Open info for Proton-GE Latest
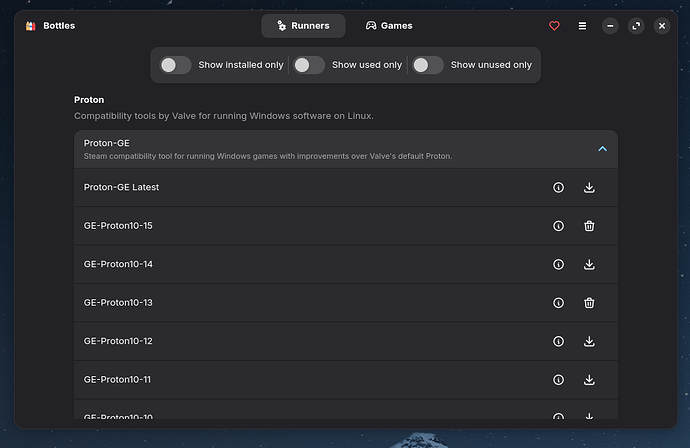 point(558,187)
